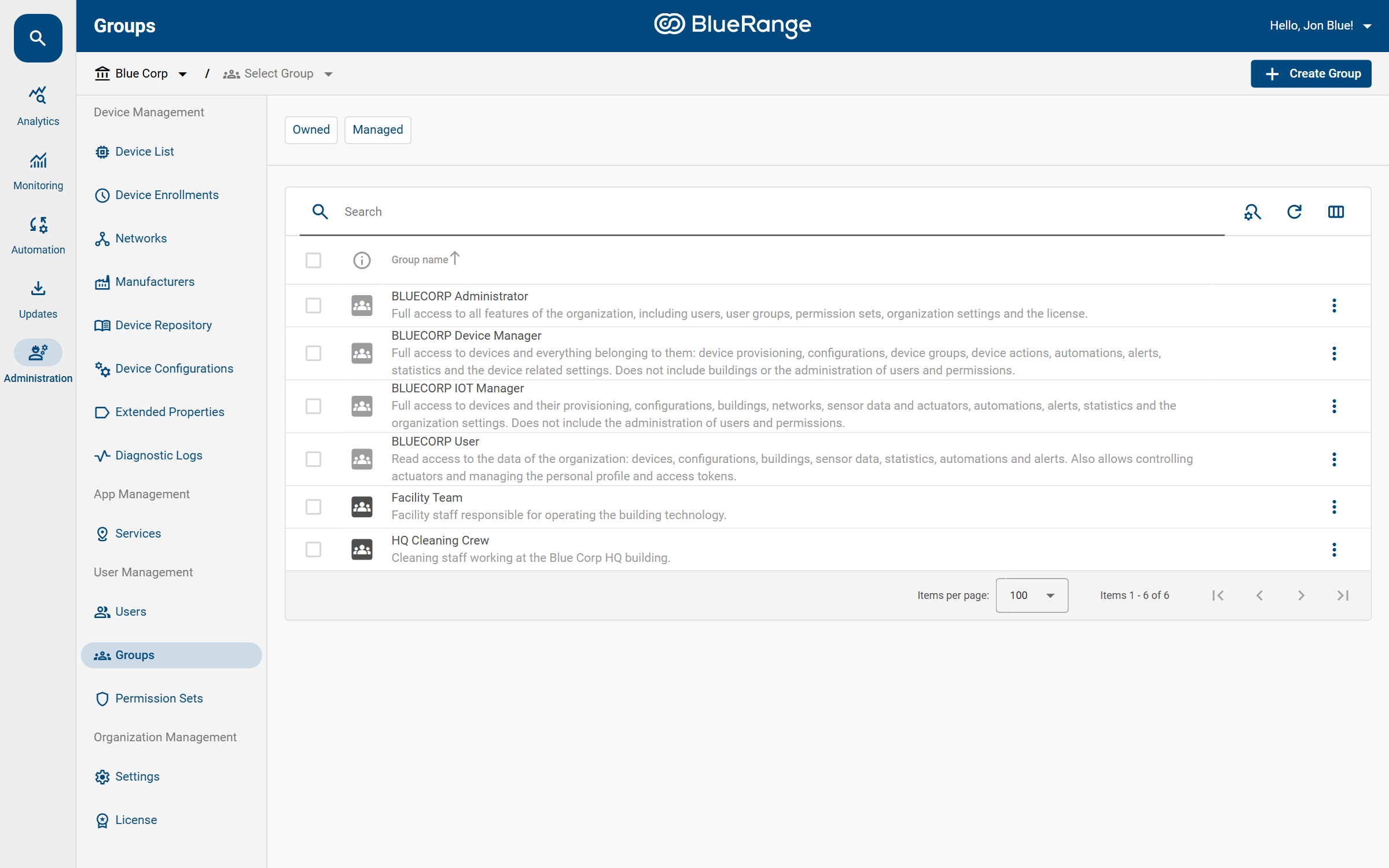Check the BLUECORP Administrator row checkbox

(x=313, y=306)
